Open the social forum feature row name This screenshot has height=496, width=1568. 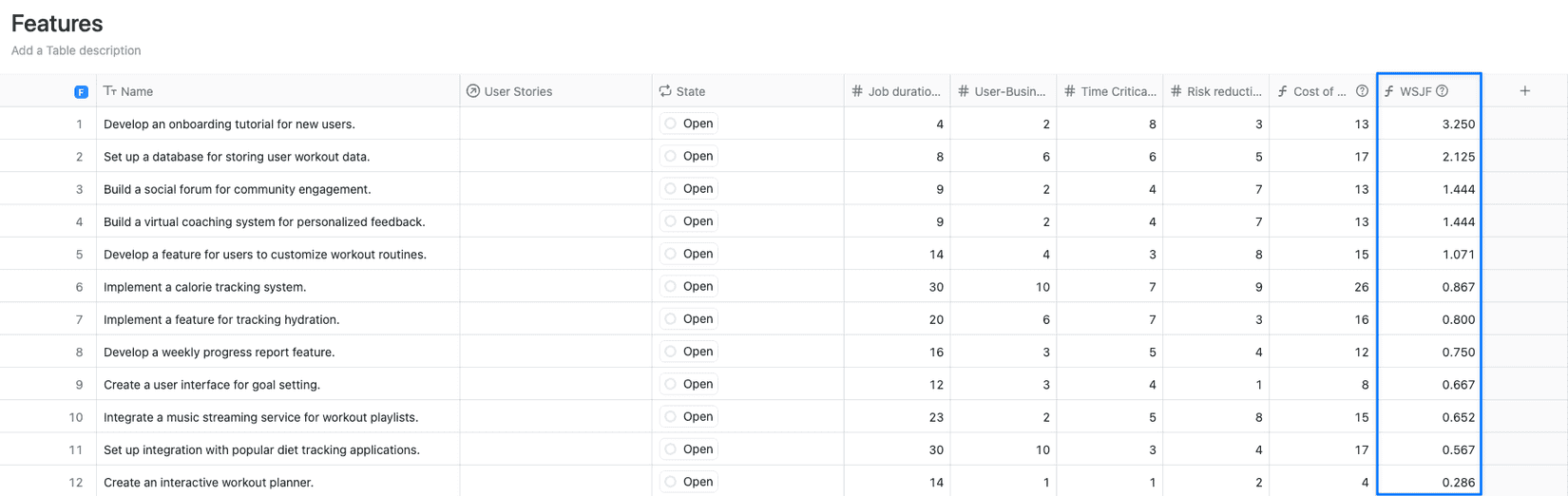(237, 189)
